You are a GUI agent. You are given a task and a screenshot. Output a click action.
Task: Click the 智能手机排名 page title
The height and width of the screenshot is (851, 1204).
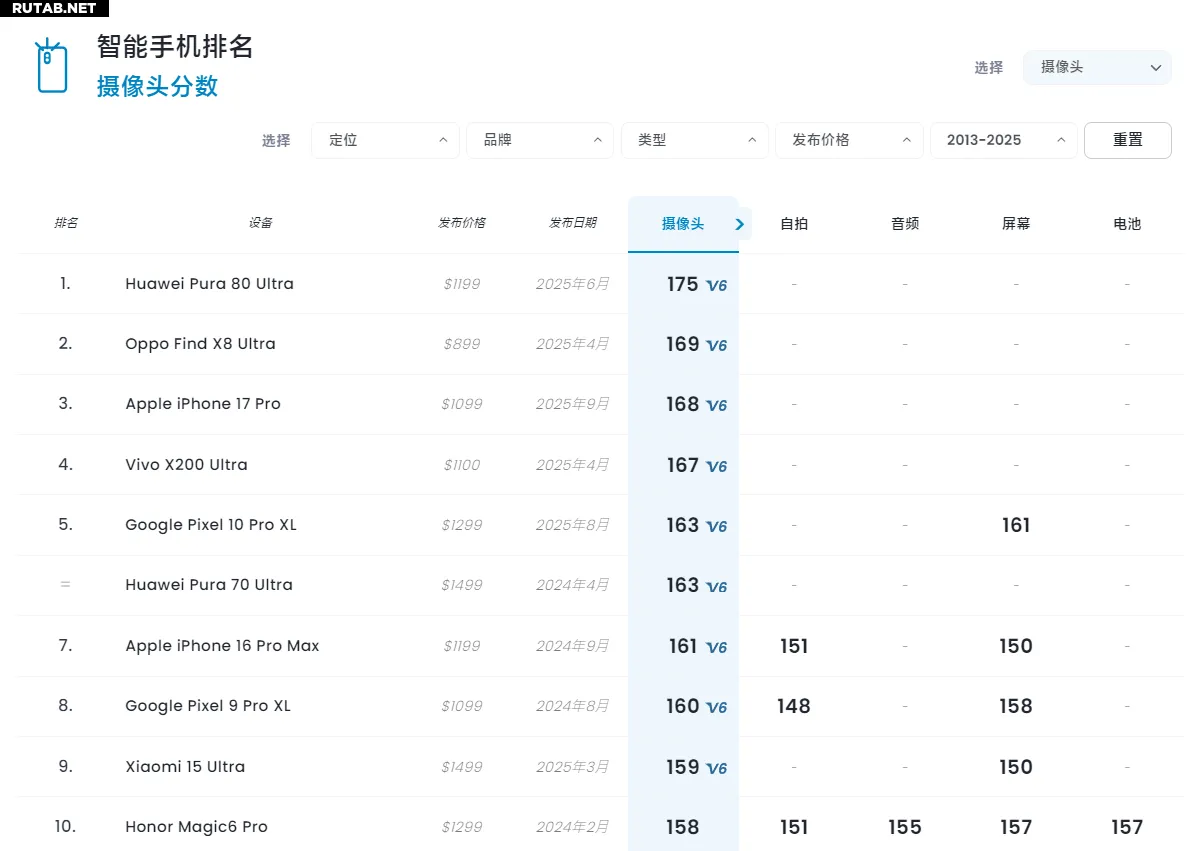point(175,46)
